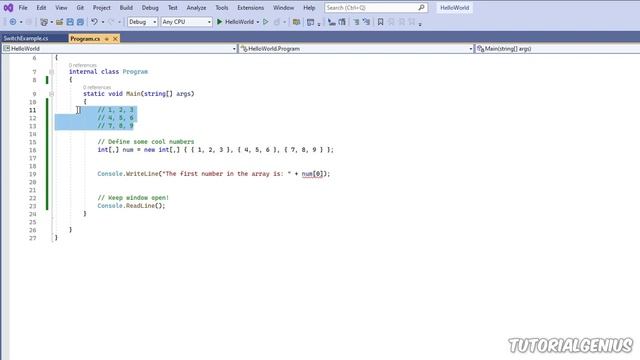Uncomment the selected lines icon

click(366, 22)
